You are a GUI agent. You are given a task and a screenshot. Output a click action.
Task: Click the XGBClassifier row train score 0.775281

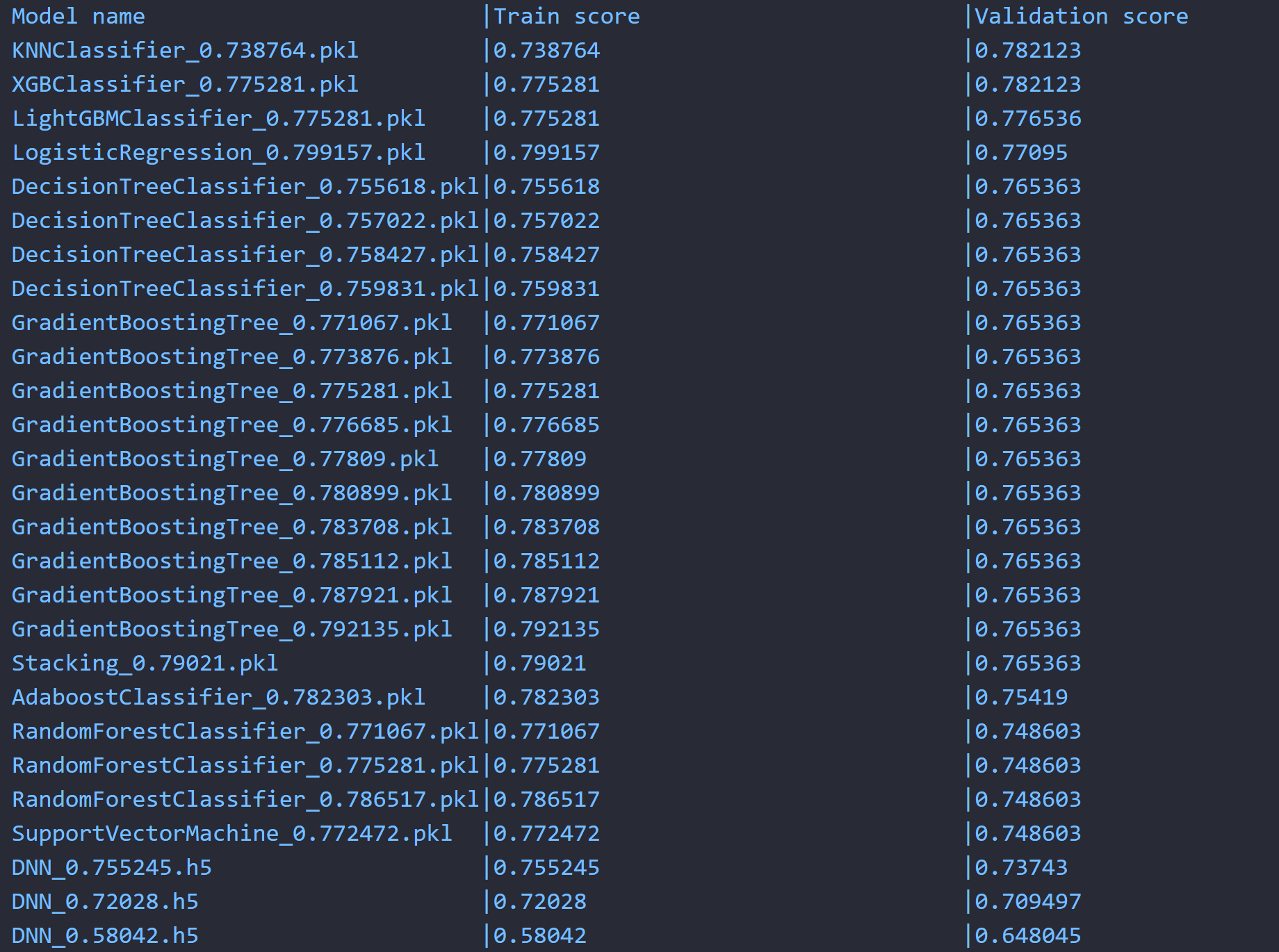point(547,85)
